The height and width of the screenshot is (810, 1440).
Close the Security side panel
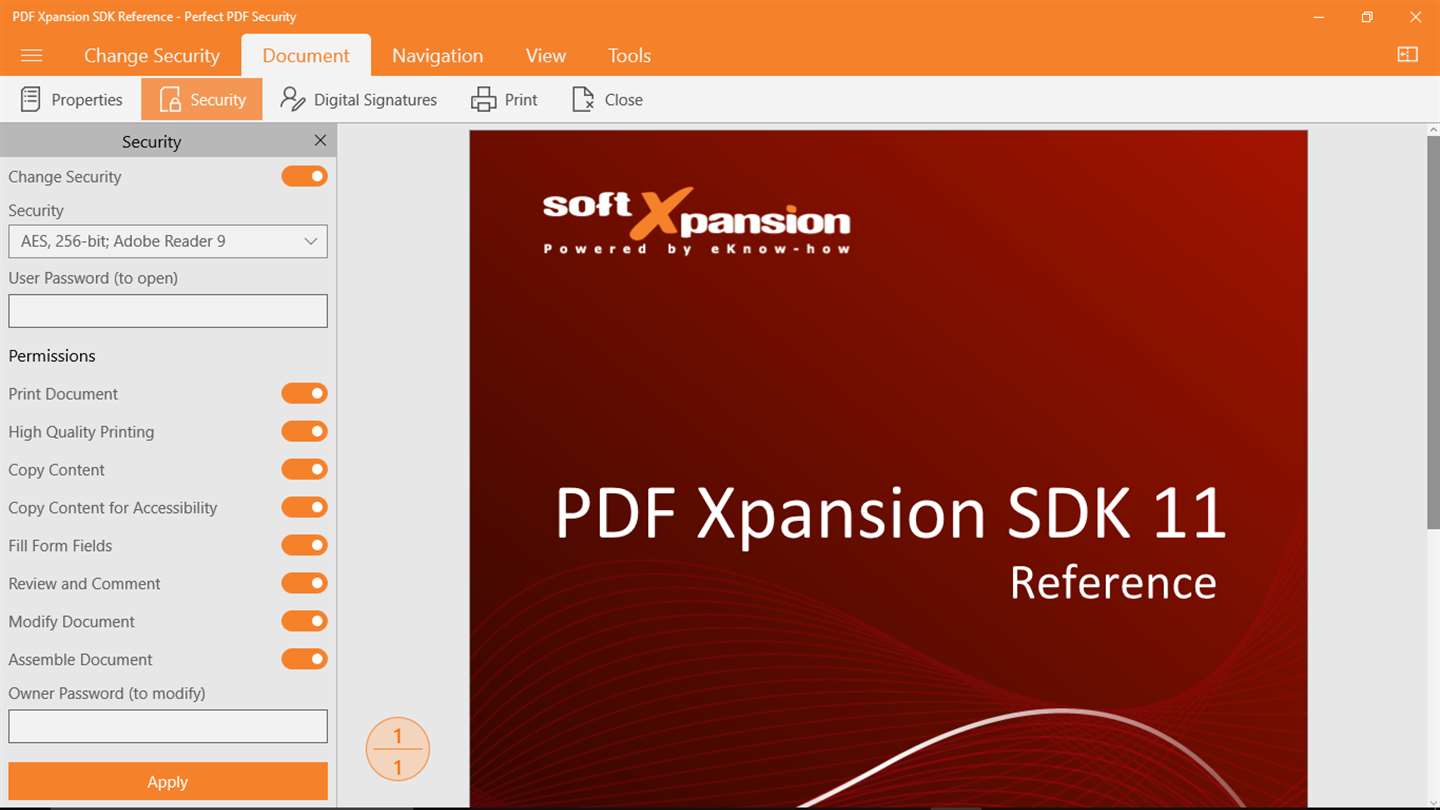tap(320, 141)
